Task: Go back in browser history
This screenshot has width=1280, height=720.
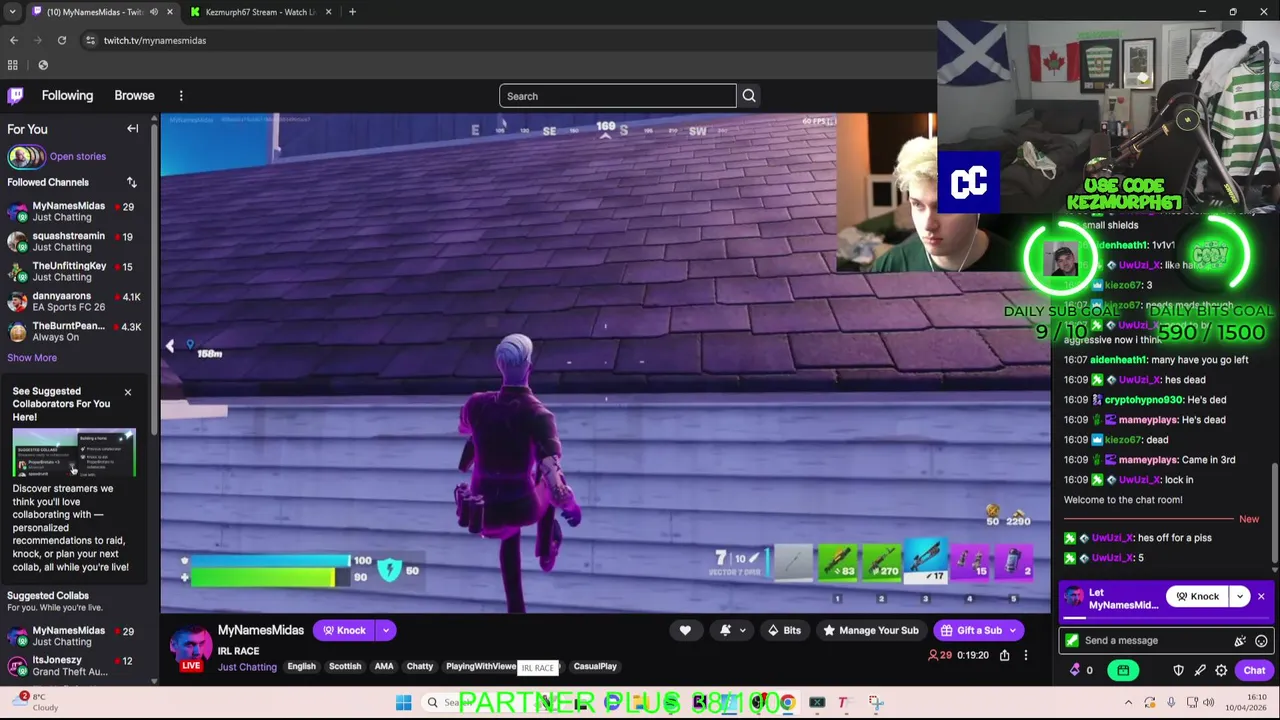Action: coord(14,40)
